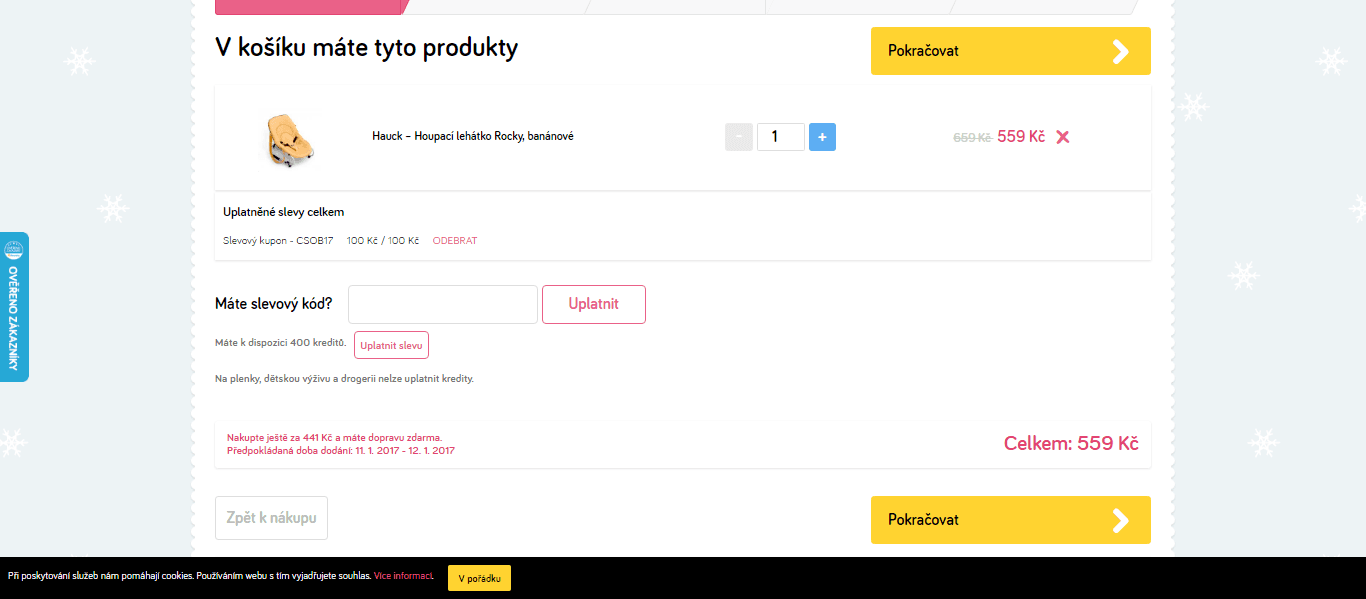Decrease quantity with the grey minus button
This screenshot has width=1366, height=599.
(738, 137)
